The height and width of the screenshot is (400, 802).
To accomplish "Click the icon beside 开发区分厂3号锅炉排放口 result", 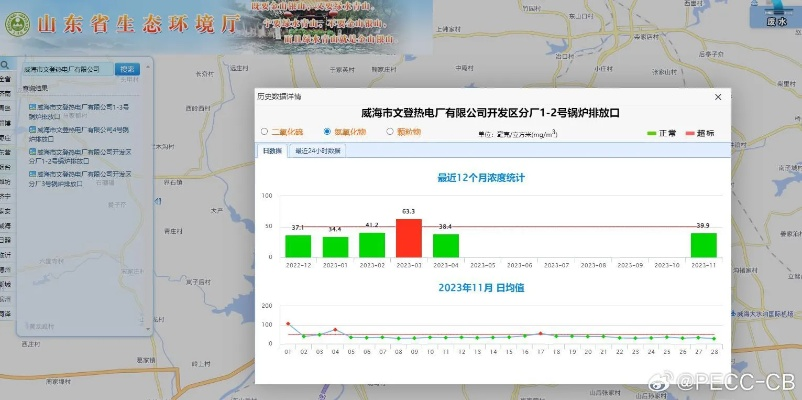I will (32, 174).
